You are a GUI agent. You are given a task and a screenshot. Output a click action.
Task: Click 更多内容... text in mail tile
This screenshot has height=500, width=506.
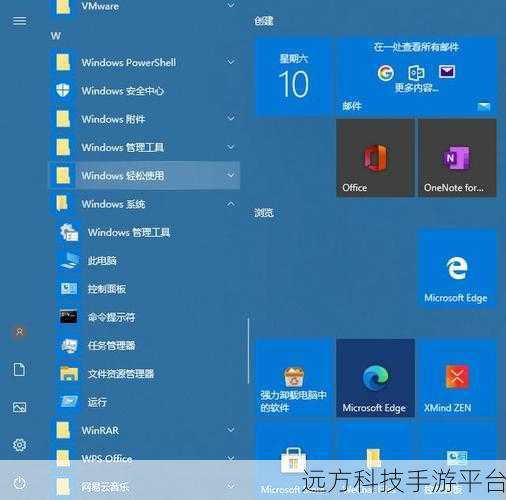tap(417, 88)
